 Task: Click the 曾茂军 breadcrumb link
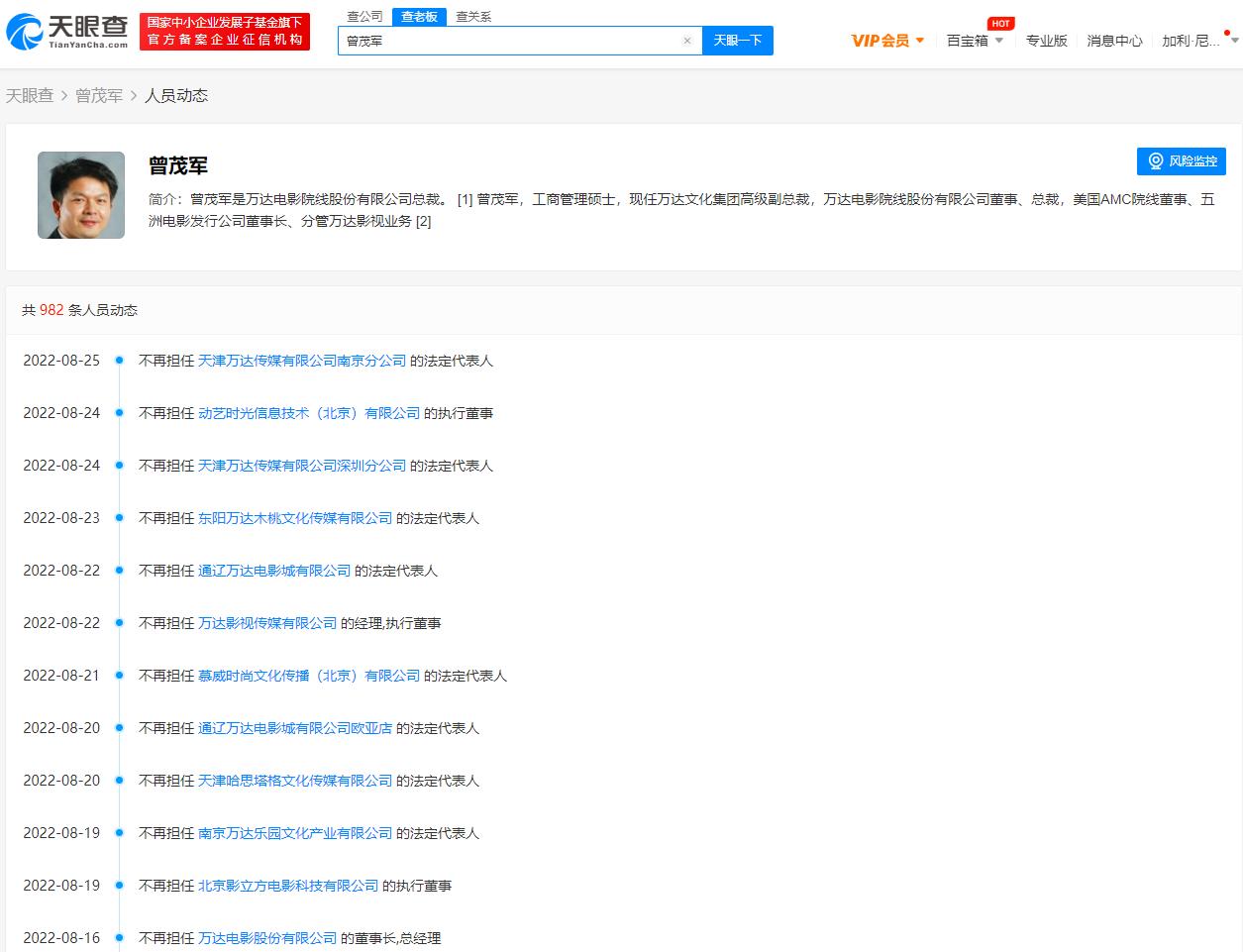(x=99, y=95)
